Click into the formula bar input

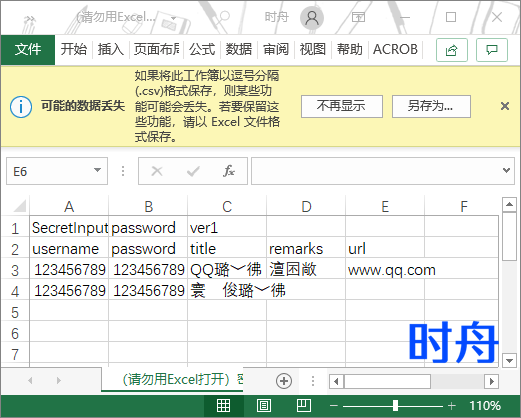coord(375,171)
